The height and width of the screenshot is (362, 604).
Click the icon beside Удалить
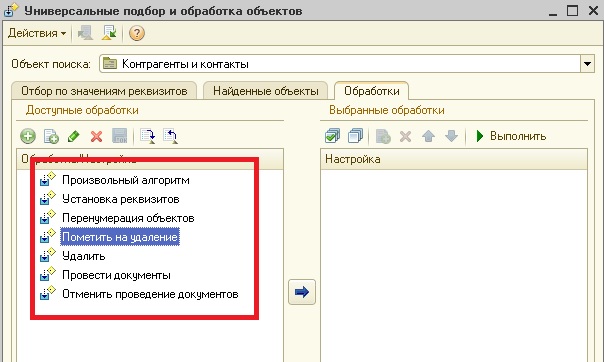tap(48, 255)
